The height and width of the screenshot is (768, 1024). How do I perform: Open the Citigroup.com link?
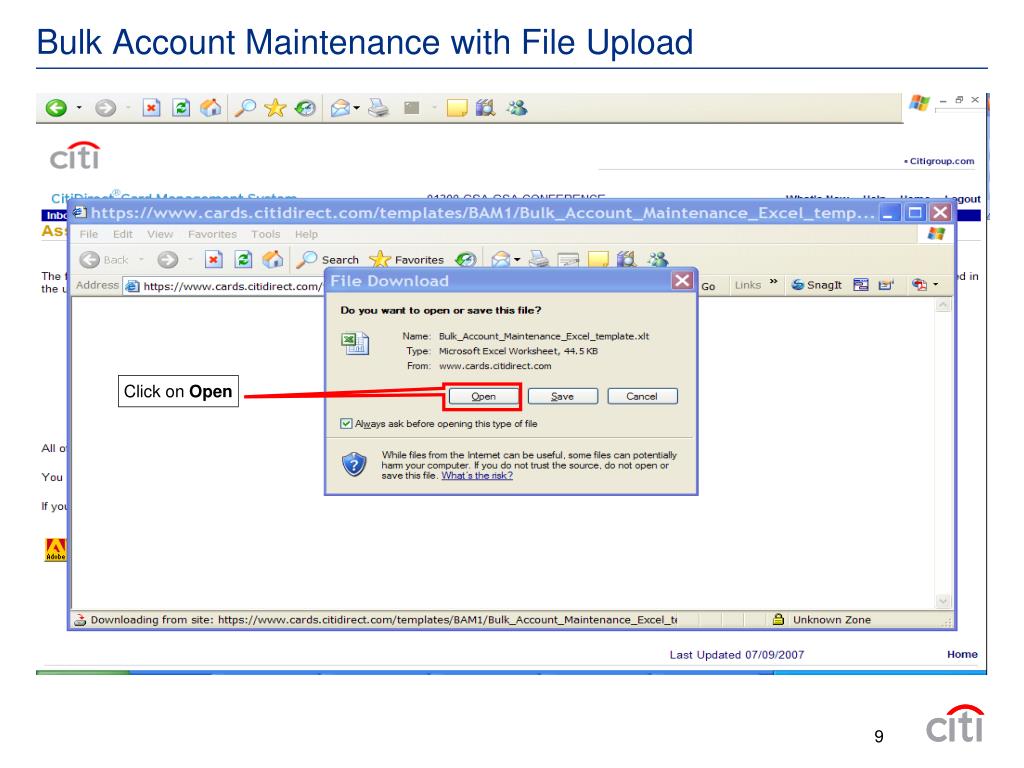click(x=941, y=161)
